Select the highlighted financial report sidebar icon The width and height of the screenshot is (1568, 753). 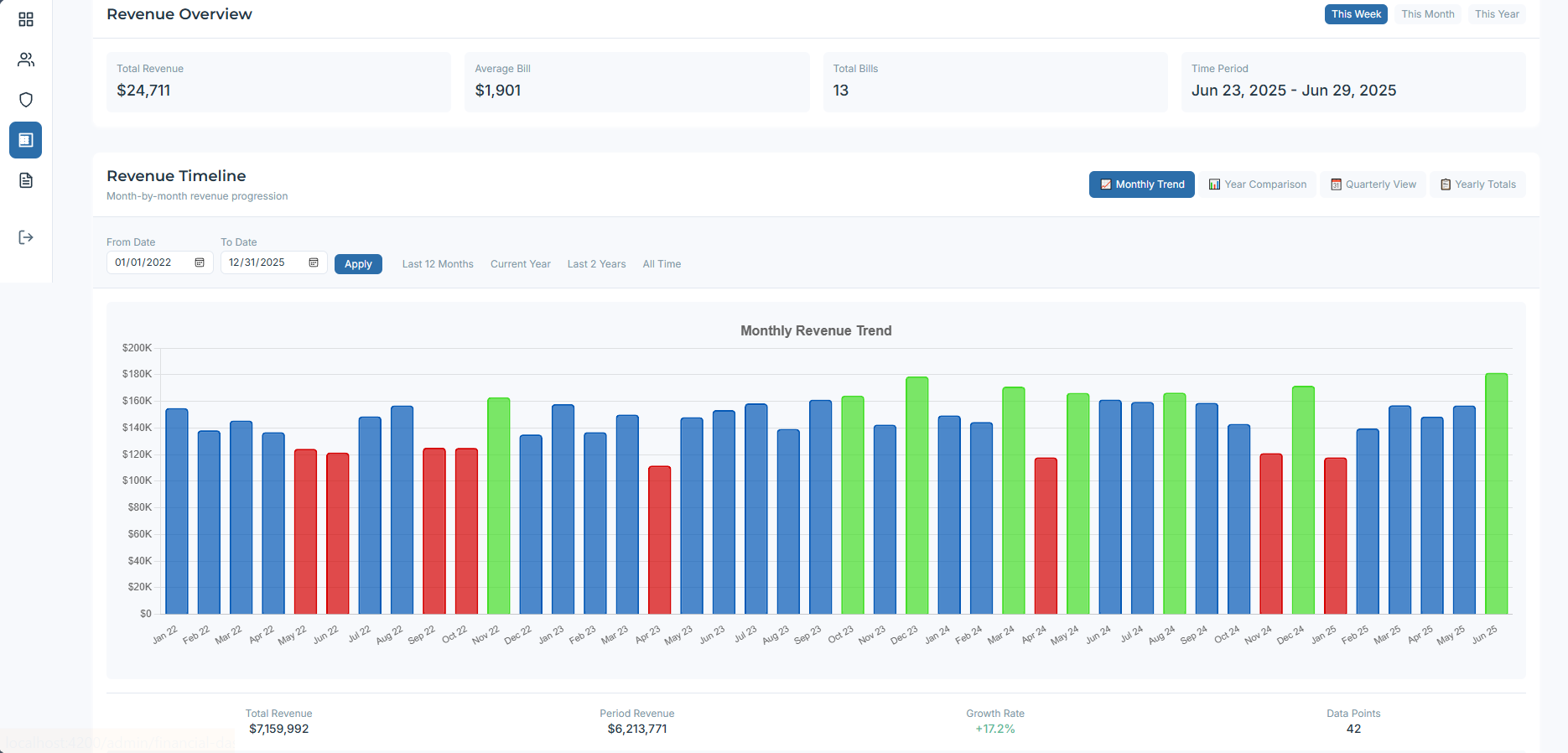[x=26, y=140]
